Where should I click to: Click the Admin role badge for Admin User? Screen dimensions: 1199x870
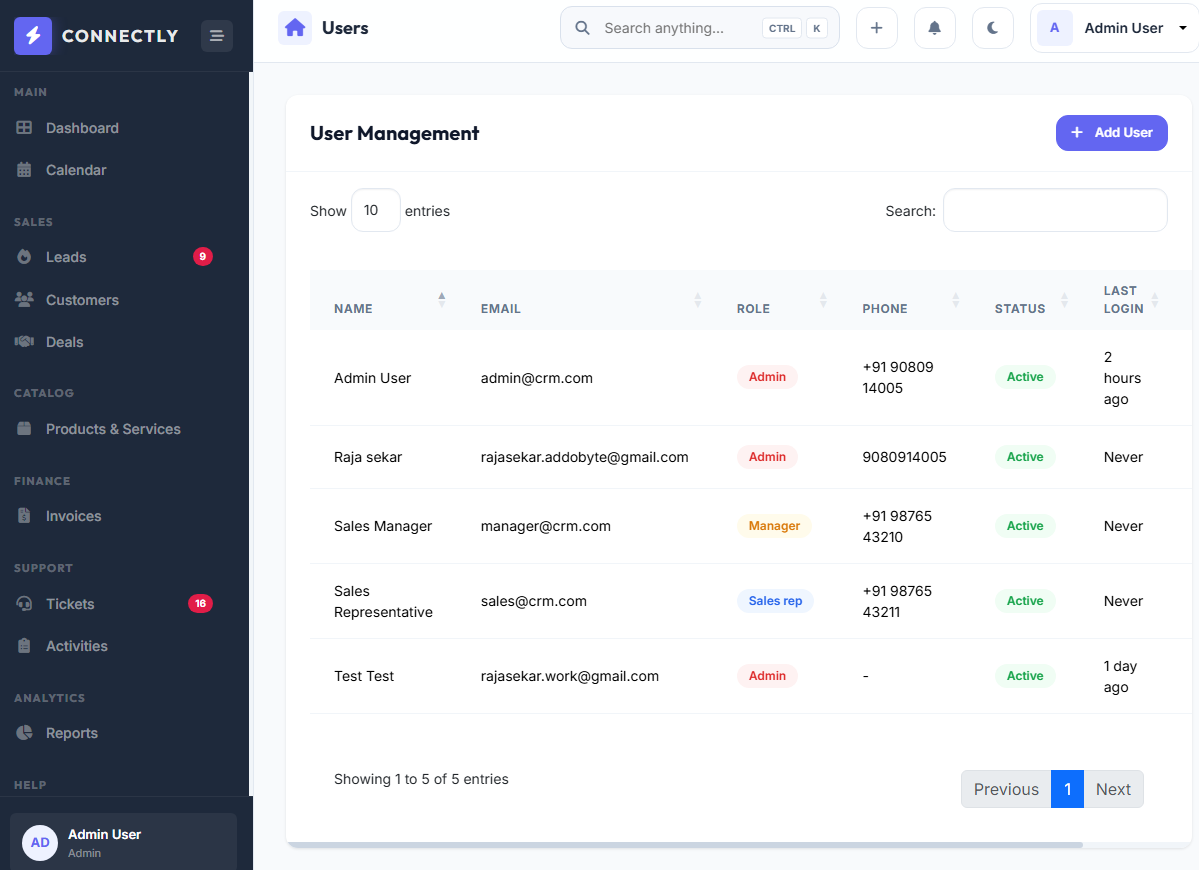click(x=767, y=377)
